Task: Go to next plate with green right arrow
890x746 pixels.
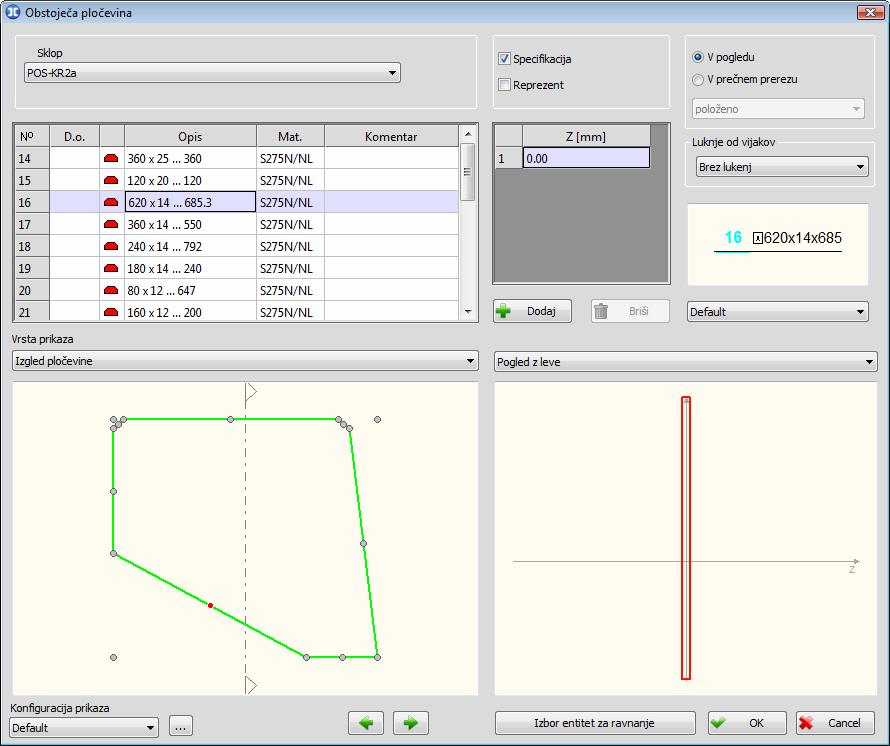Action: click(x=410, y=723)
